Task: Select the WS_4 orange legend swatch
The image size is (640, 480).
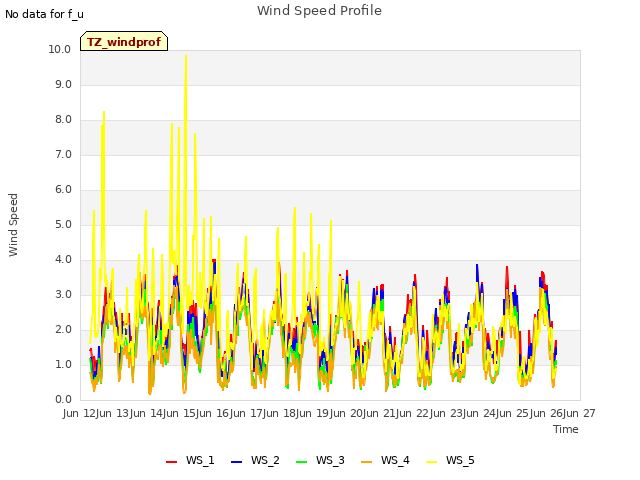Action: [x=367, y=461]
